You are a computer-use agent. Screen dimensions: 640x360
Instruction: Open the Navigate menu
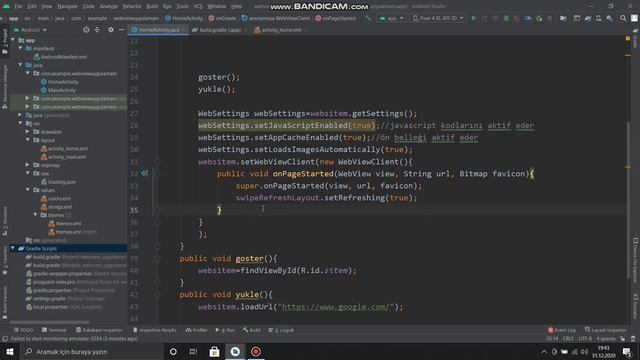point(67,6)
